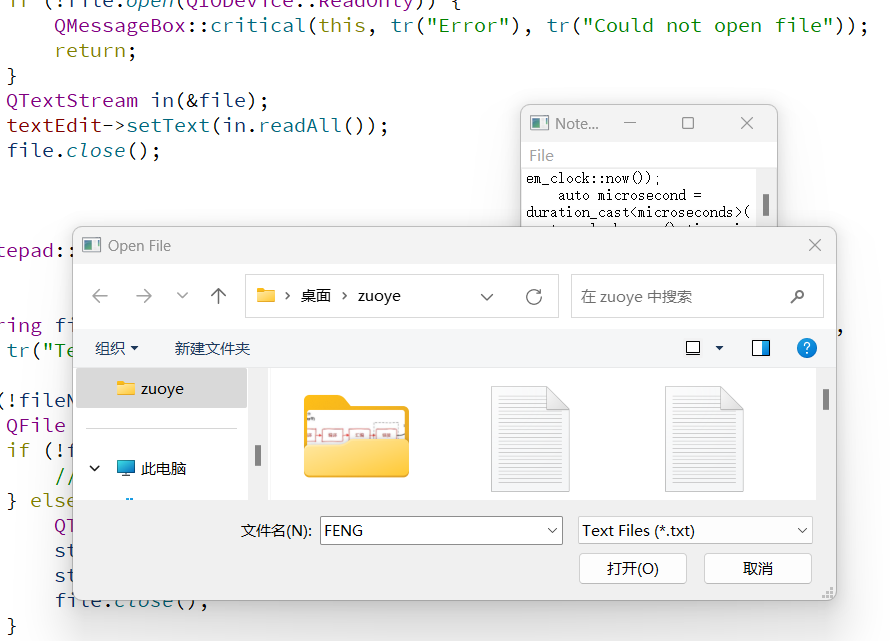Select 桌面 in the address path
Image resolution: width=890 pixels, height=641 pixels.
click(x=316, y=296)
